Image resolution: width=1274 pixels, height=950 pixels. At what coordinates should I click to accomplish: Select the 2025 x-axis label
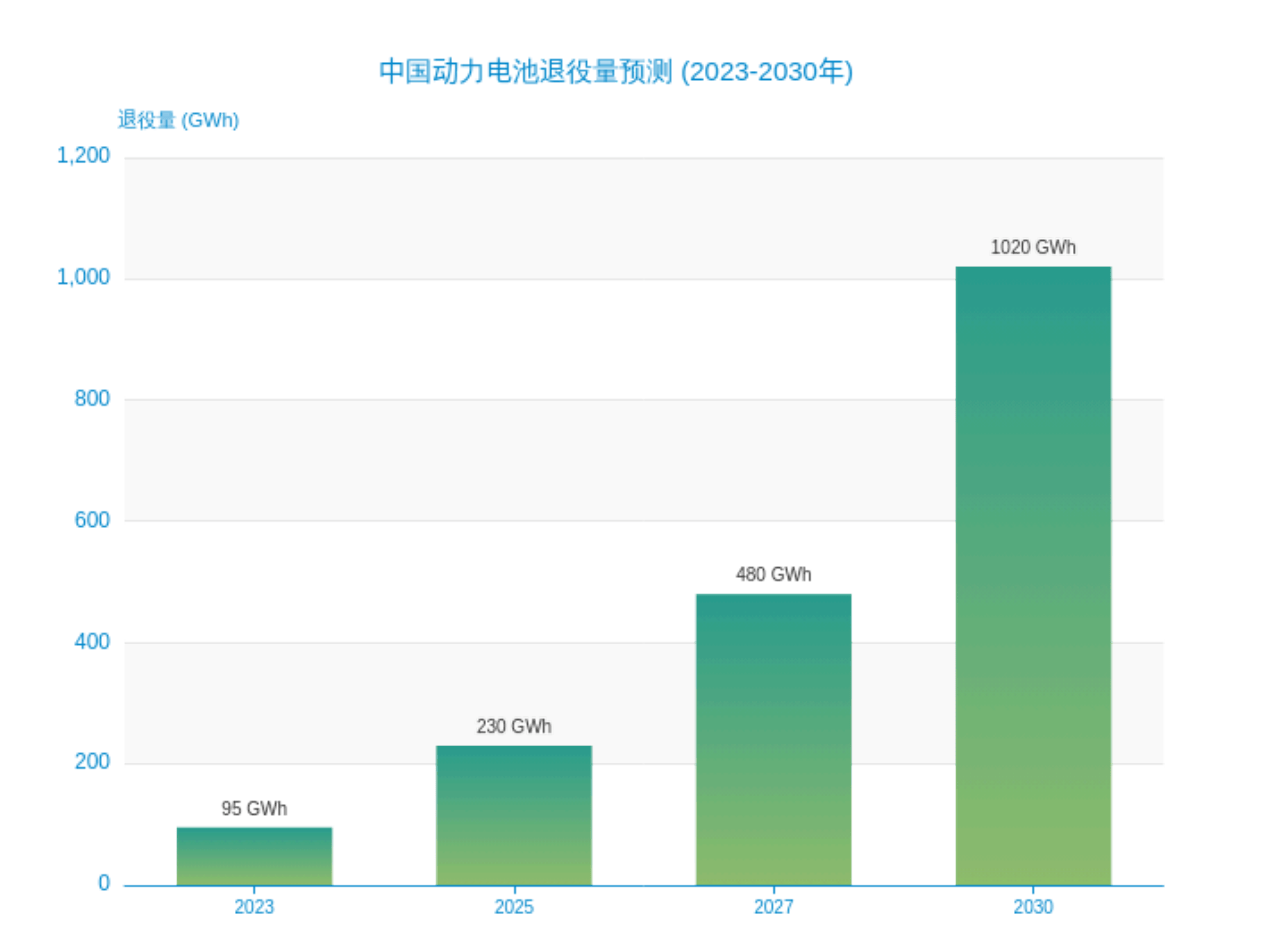[513, 907]
